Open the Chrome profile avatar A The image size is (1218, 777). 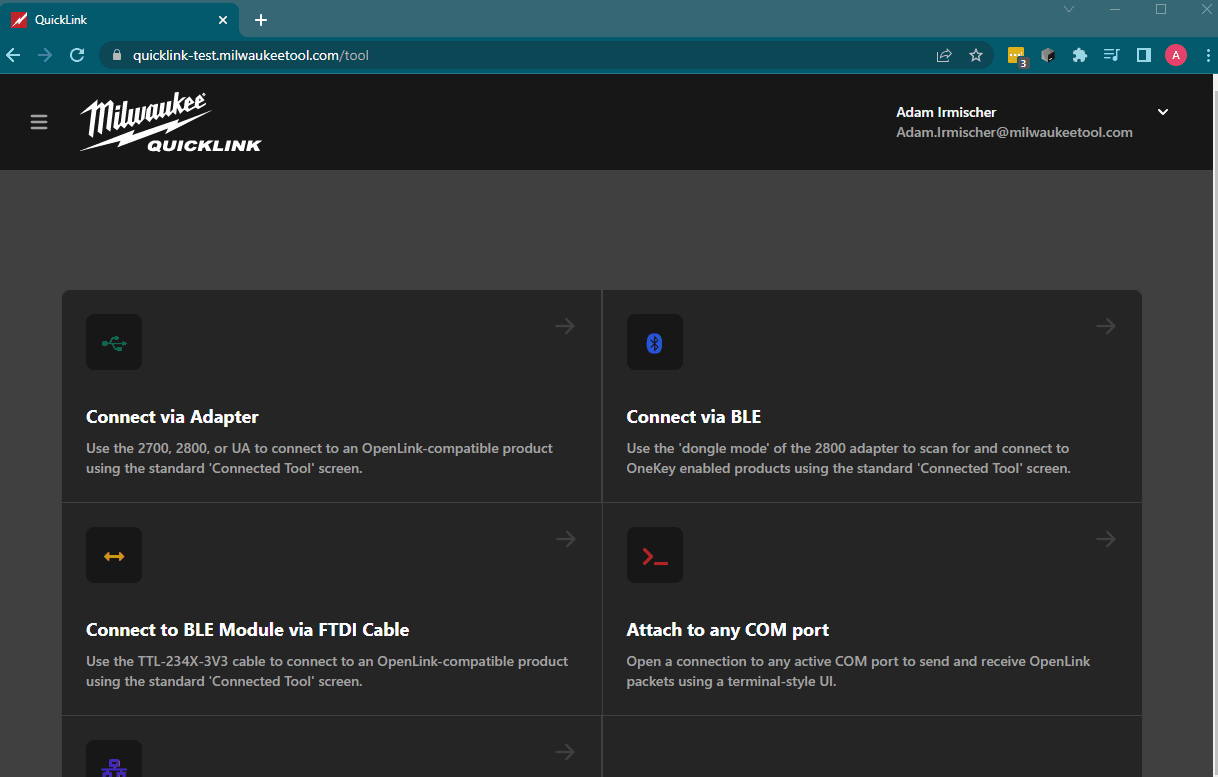1176,55
